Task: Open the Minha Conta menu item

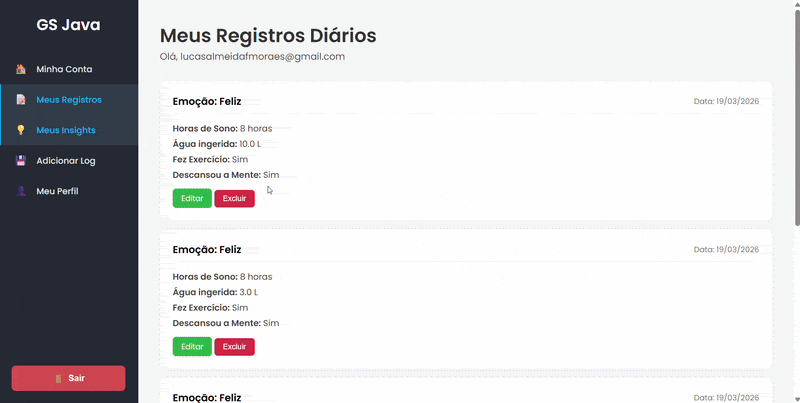Action: [x=69, y=69]
